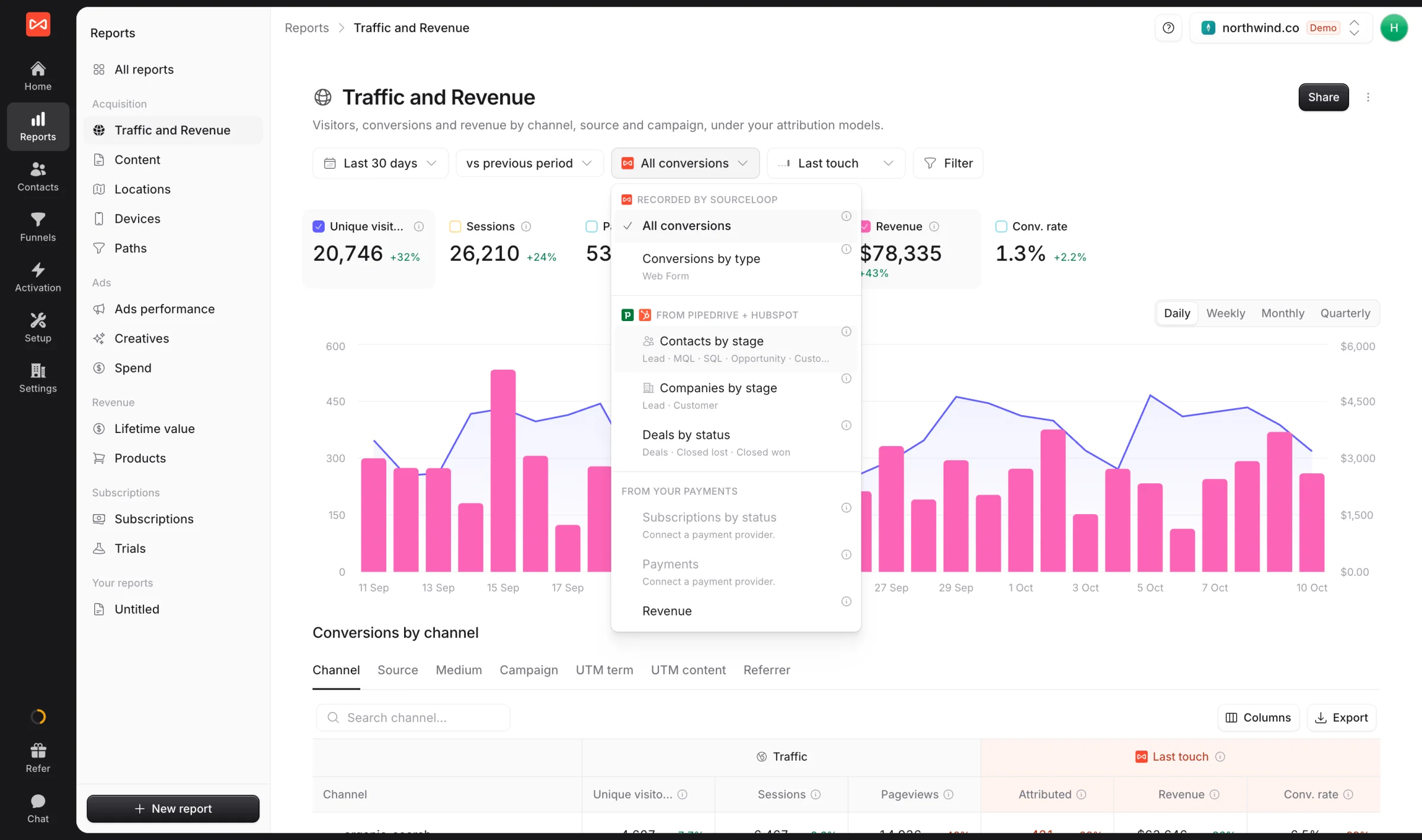Open the Last touch attribution dropdown

coord(836,163)
